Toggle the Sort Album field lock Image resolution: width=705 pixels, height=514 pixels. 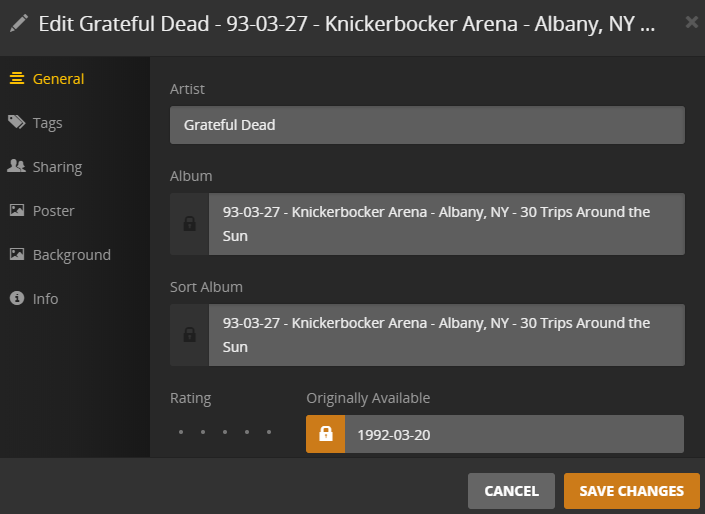click(x=190, y=335)
